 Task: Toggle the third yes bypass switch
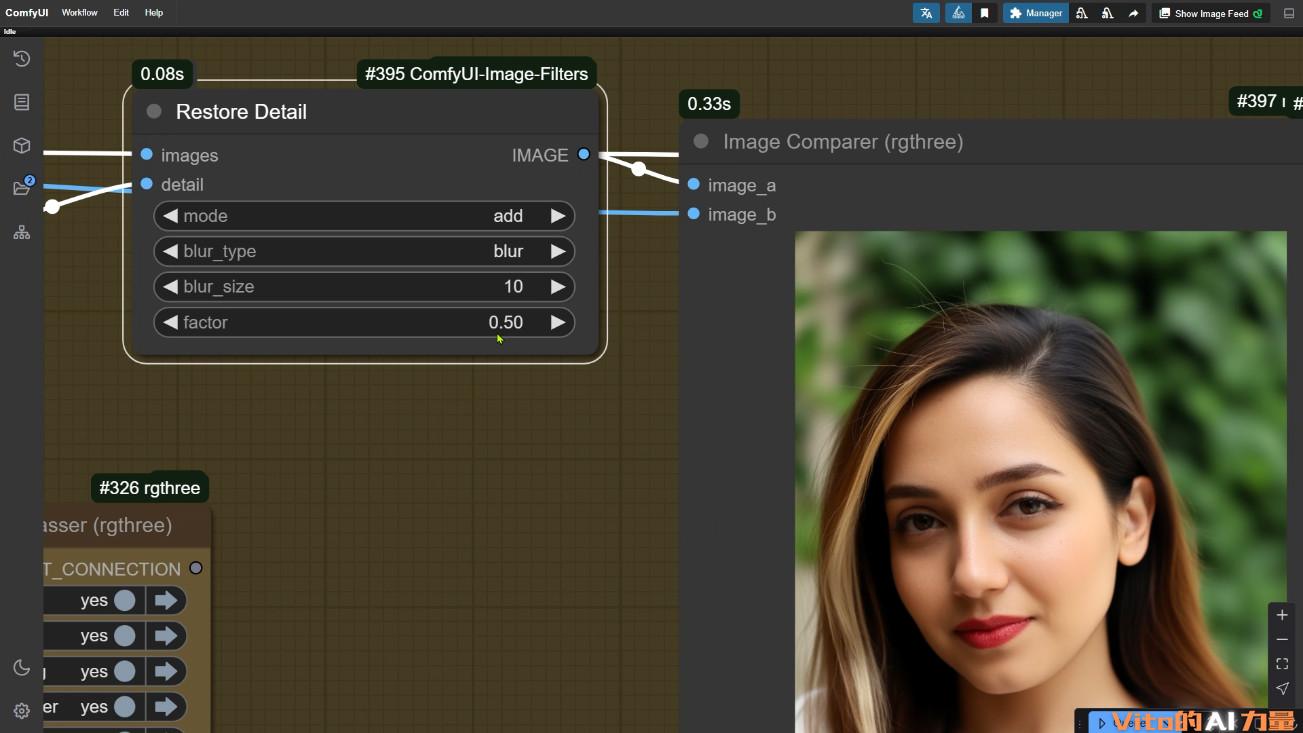[125, 671]
